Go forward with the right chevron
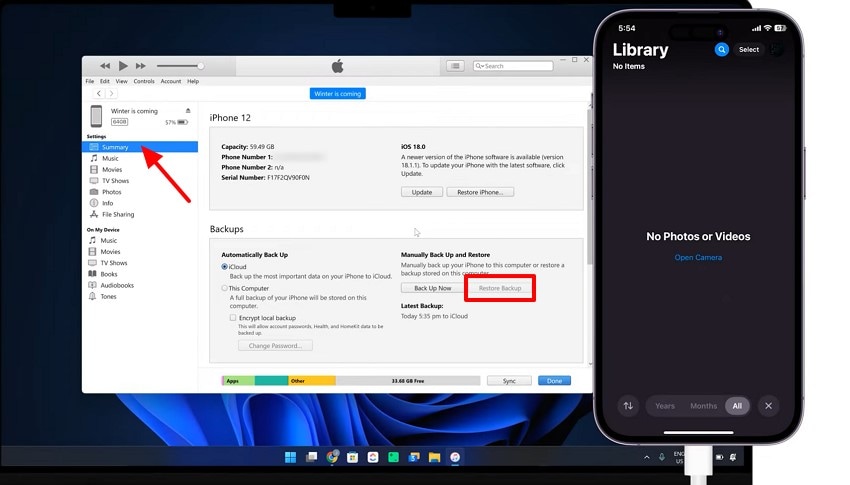 [111, 94]
